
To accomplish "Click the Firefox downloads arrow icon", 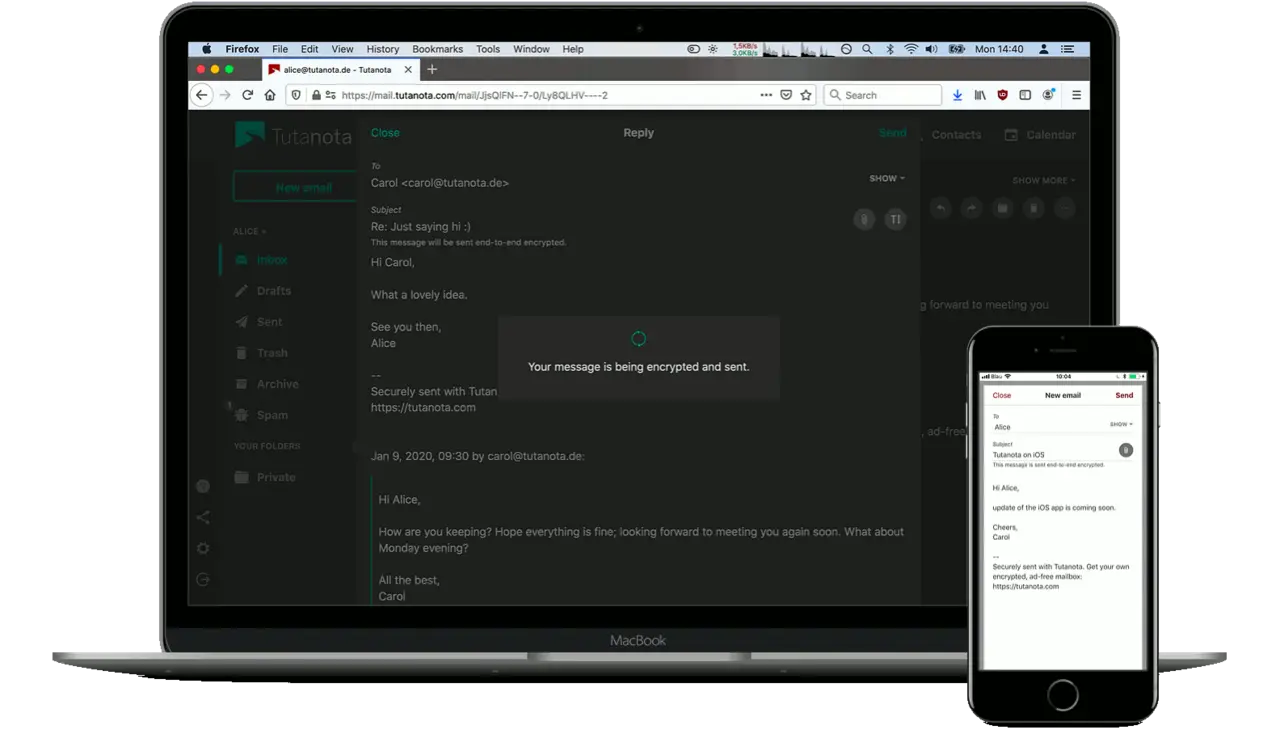I will tap(957, 95).
